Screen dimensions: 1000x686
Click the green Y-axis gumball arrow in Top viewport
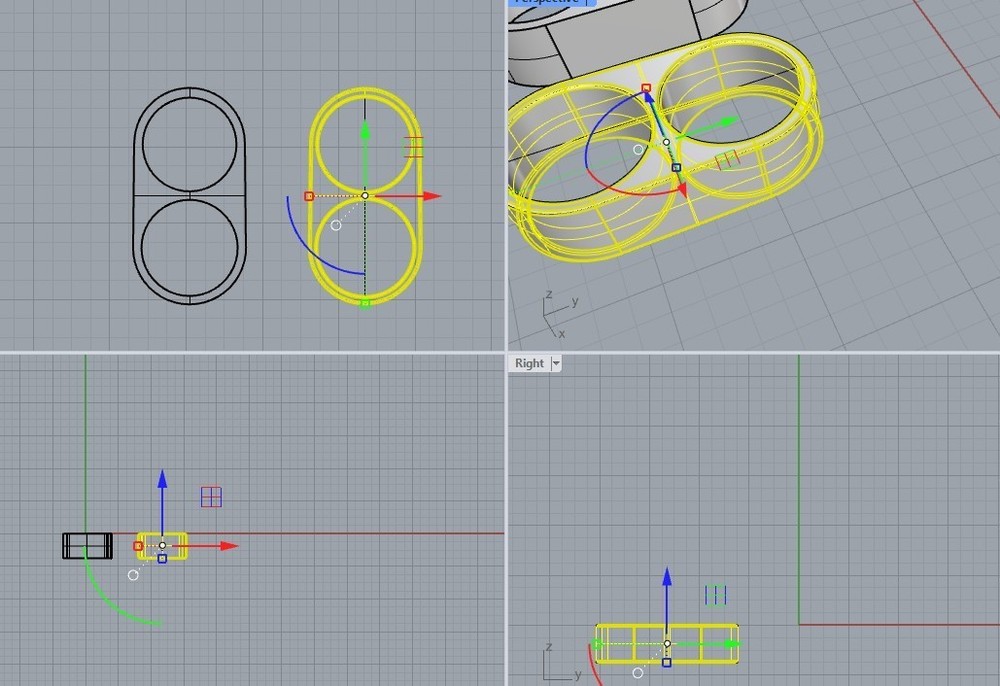coord(365,130)
